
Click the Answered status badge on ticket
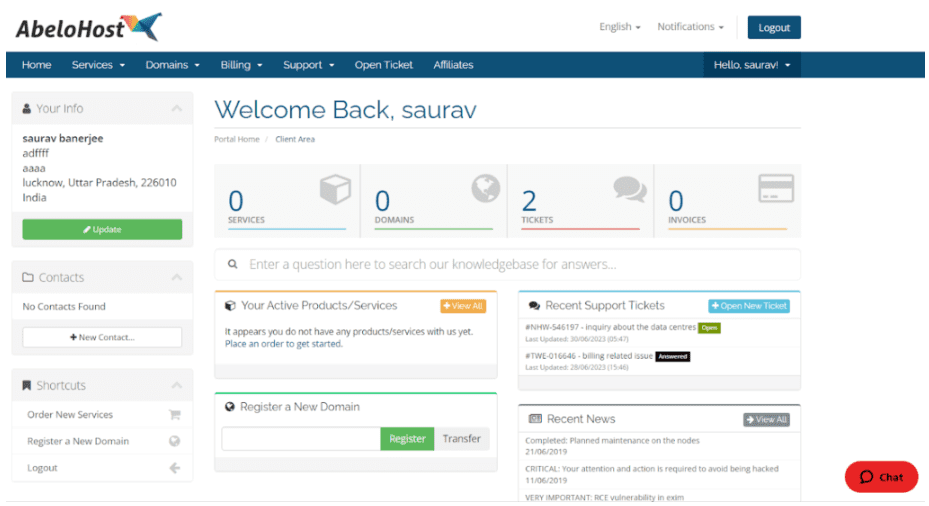pos(672,357)
